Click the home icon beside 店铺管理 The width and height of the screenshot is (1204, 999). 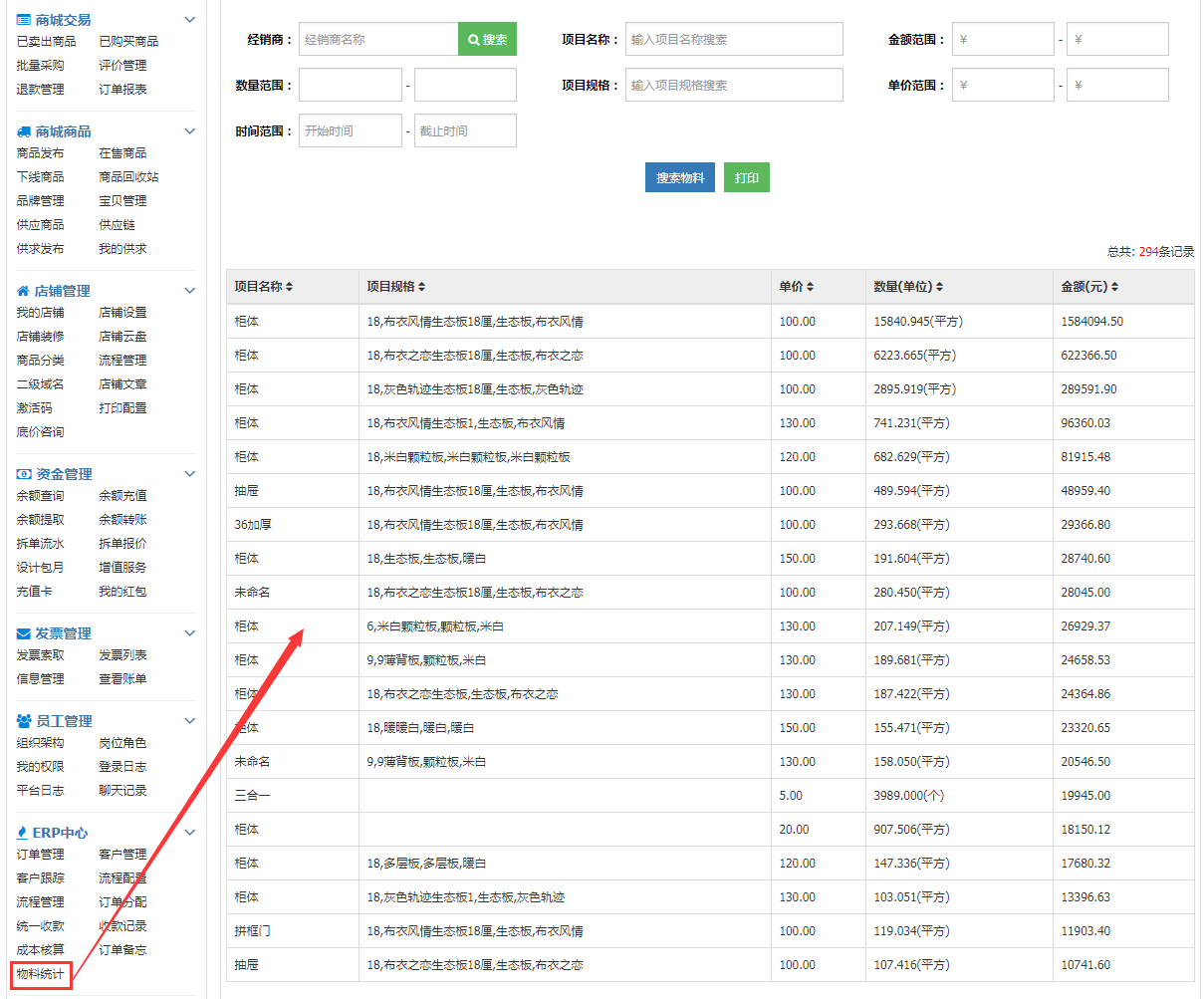23,291
